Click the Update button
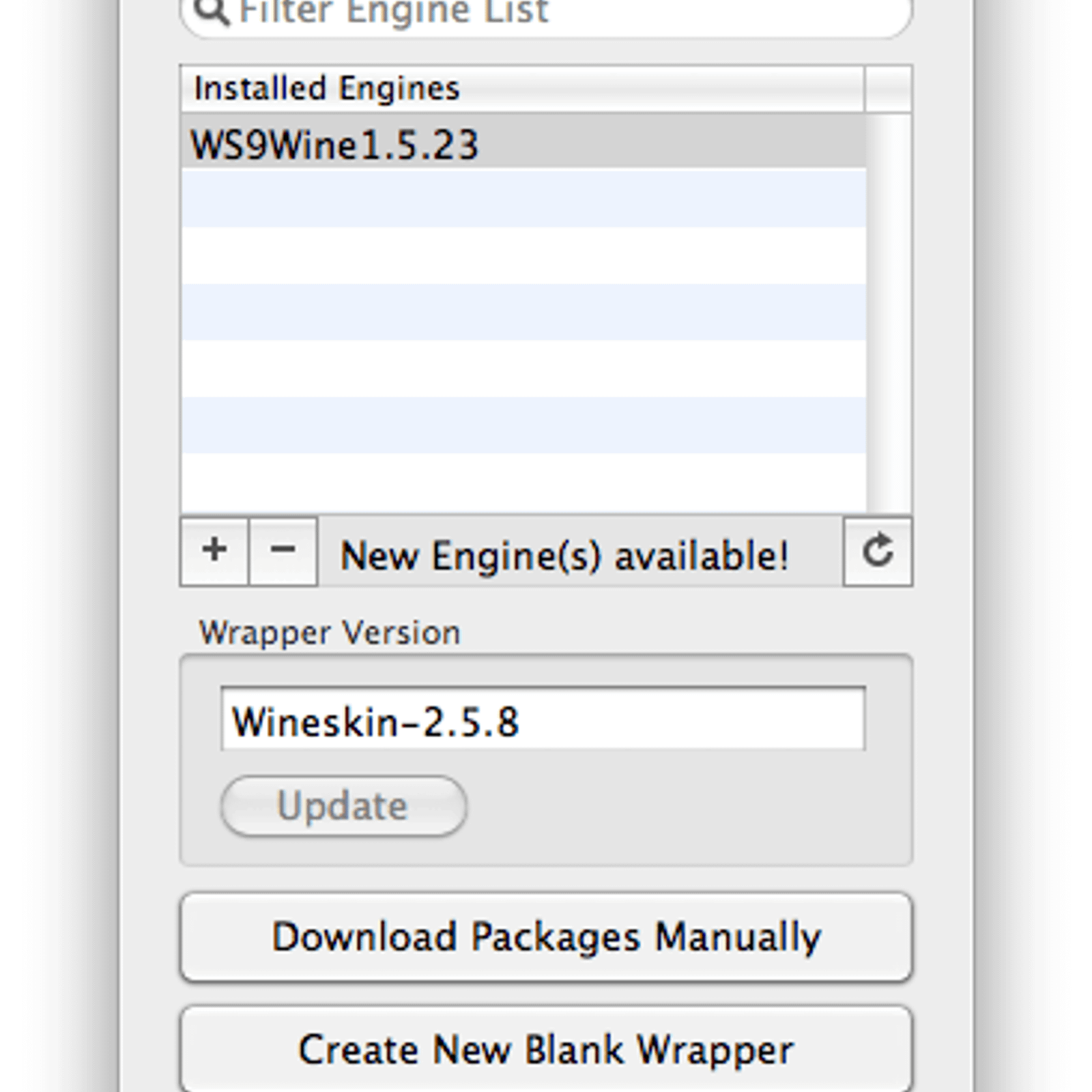Screen dimensions: 1092x1092 [343, 805]
